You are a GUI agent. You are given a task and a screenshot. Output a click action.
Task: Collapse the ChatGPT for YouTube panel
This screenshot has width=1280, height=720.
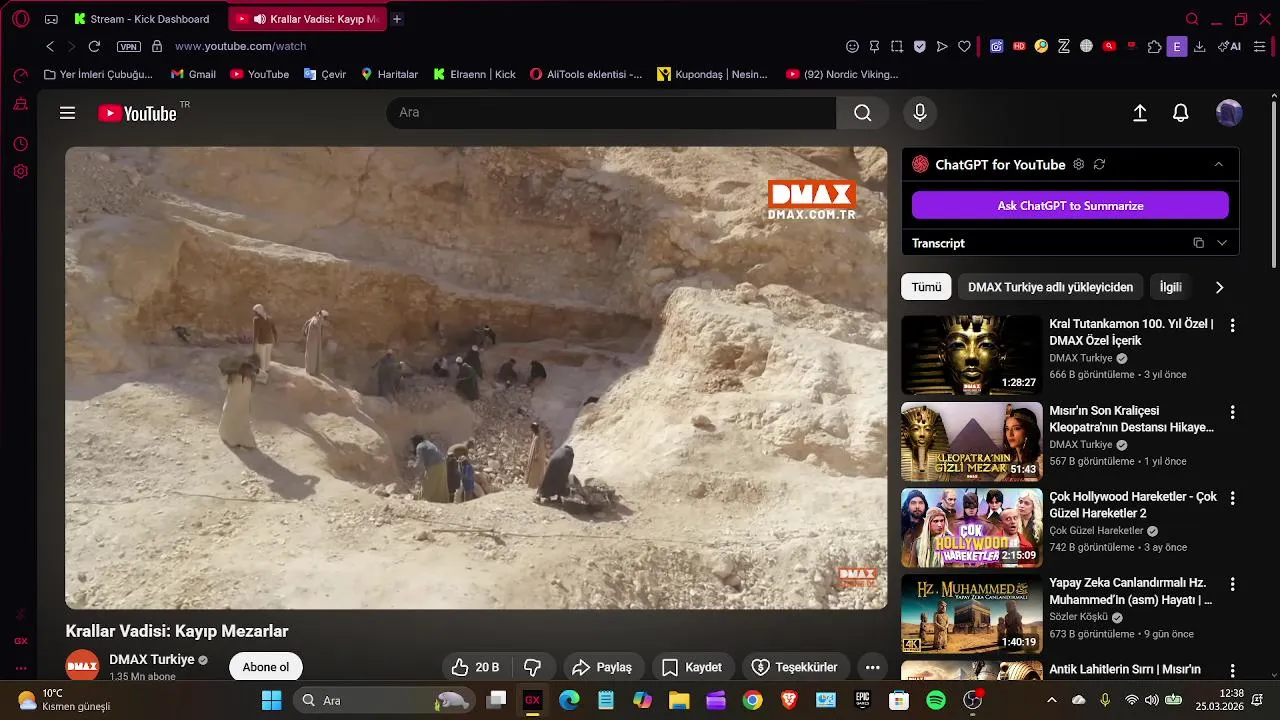(x=1218, y=164)
